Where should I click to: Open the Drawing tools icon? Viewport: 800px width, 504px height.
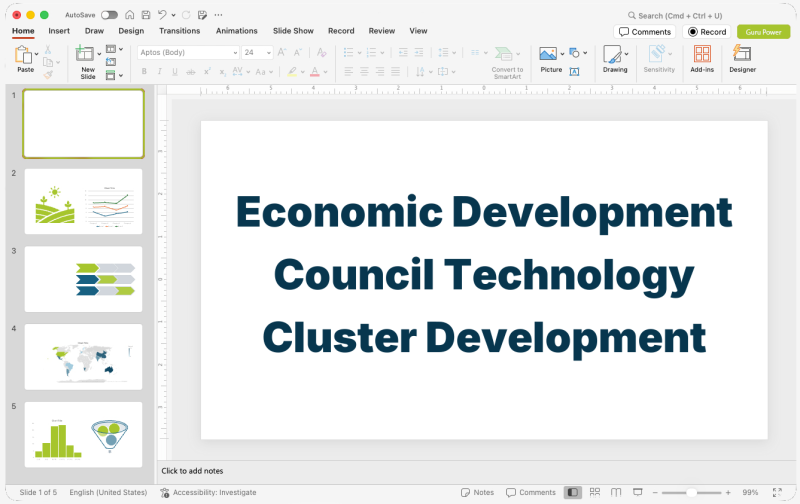coord(612,54)
